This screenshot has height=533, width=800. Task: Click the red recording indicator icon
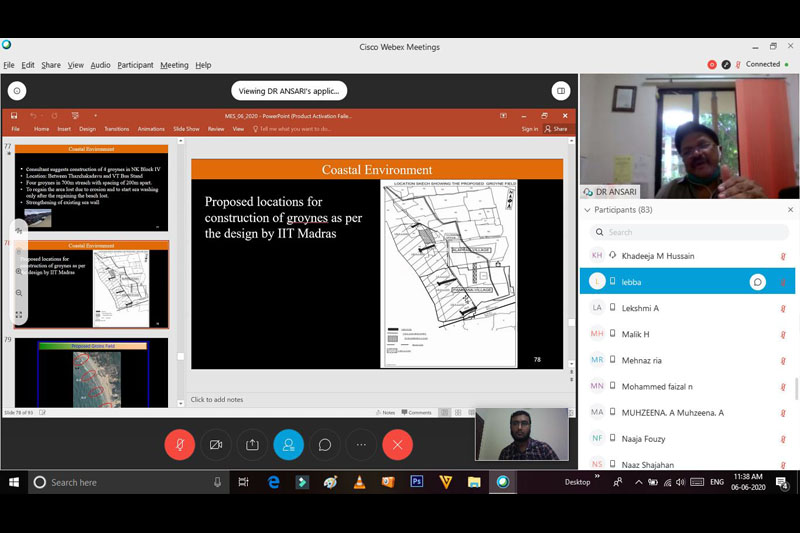[x=712, y=64]
